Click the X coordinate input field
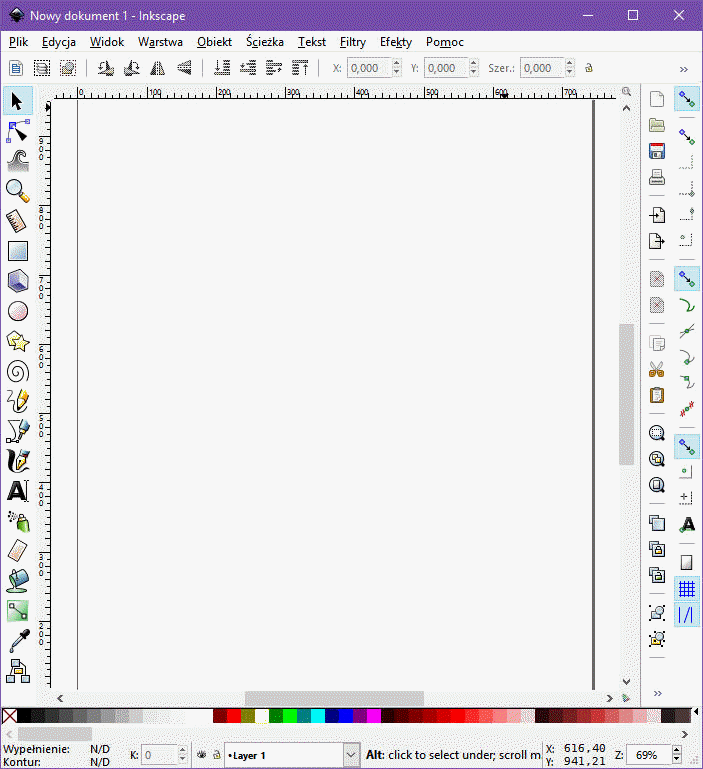 tap(369, 68)
